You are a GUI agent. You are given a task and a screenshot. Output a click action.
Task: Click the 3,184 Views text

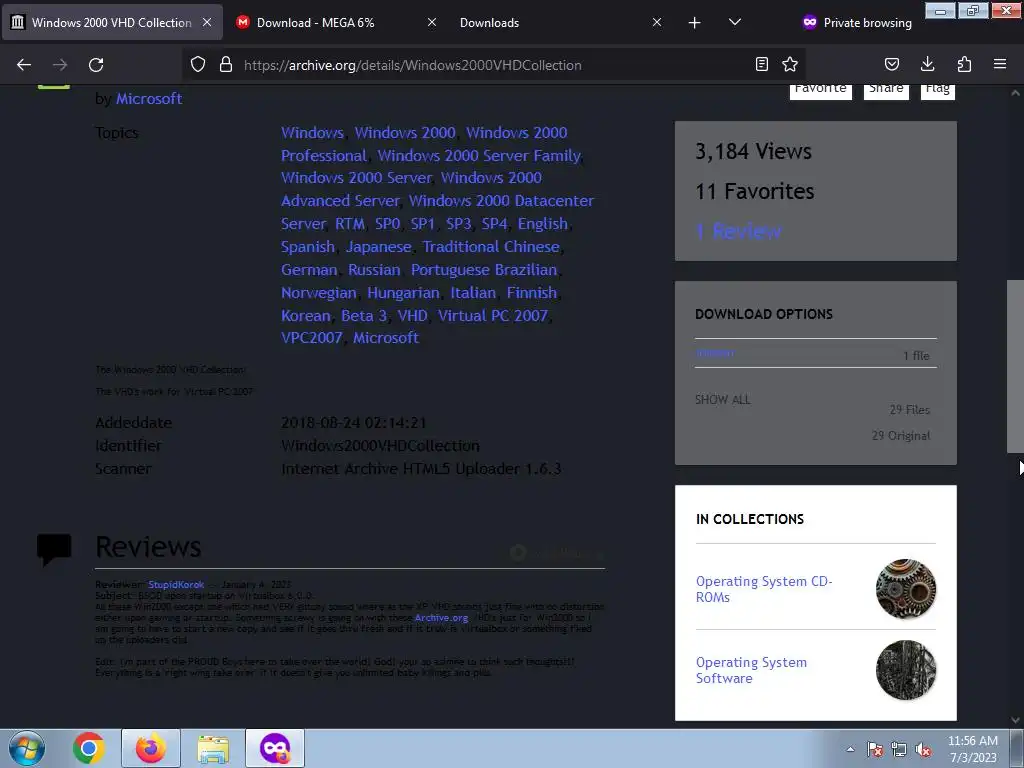(x=753, y=152)
